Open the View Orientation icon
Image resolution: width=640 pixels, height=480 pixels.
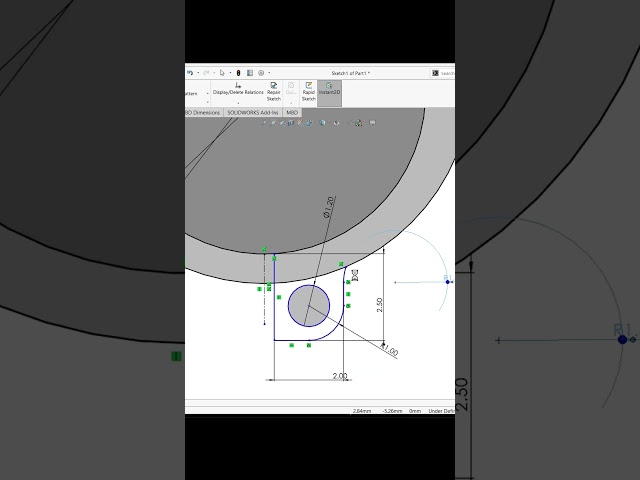309,123
